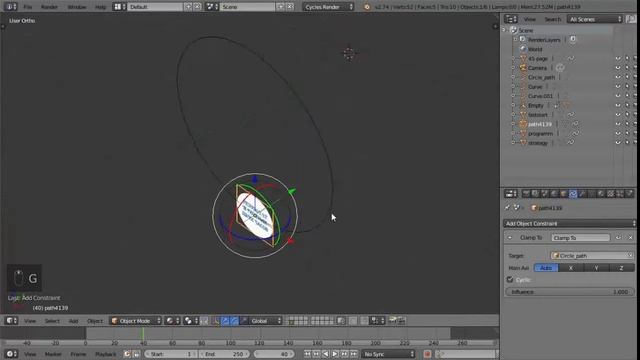Screen dimensions: 640x360
Task: Select path4139 in the outliner
Action: tap(539, 124)
